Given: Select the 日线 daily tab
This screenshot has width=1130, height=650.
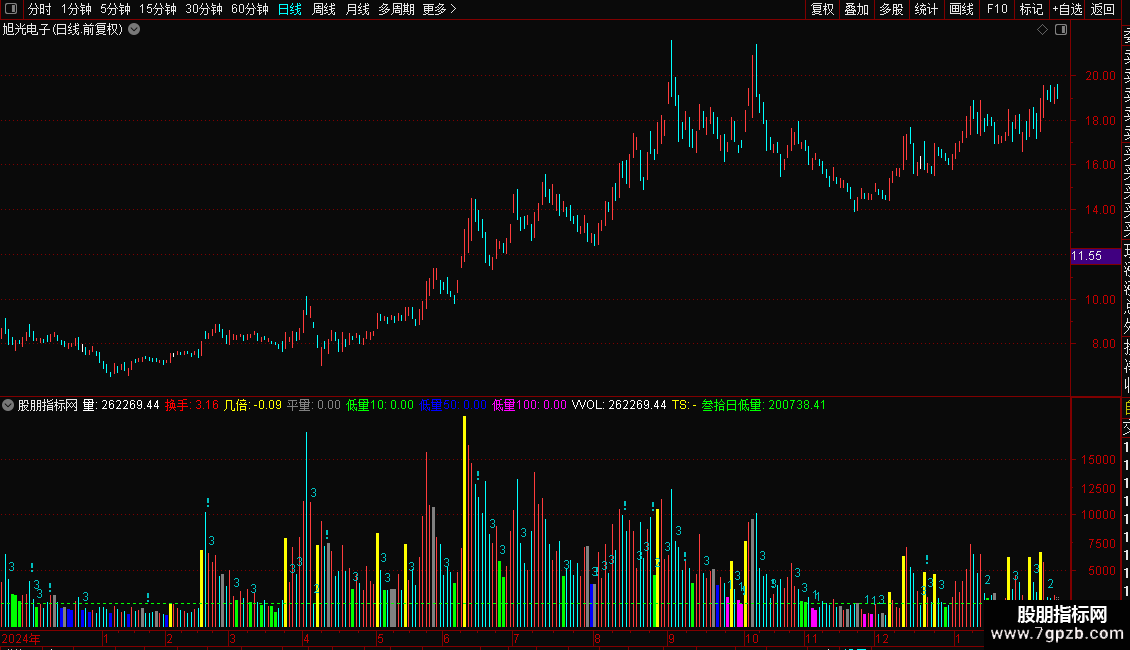Looking at the screenshot, I should [290, 9].
